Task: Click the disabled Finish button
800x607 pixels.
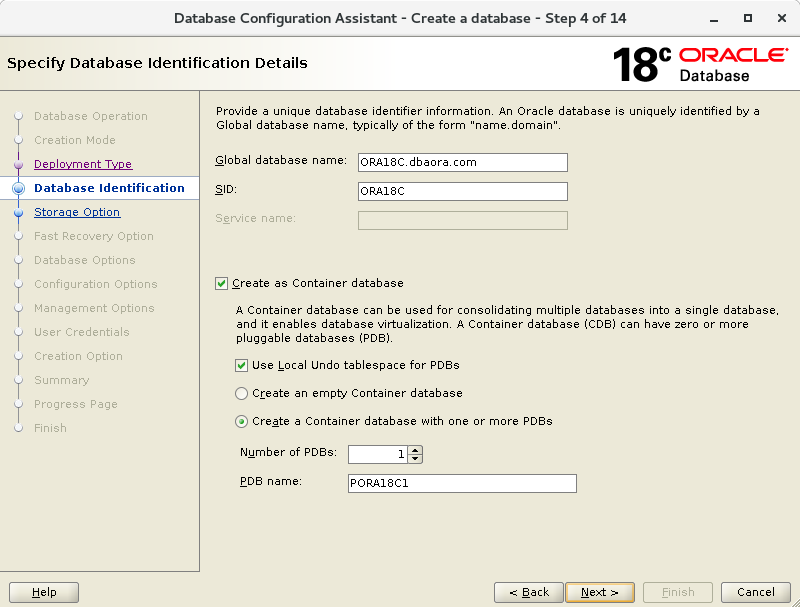Action: tap(678, 592)
